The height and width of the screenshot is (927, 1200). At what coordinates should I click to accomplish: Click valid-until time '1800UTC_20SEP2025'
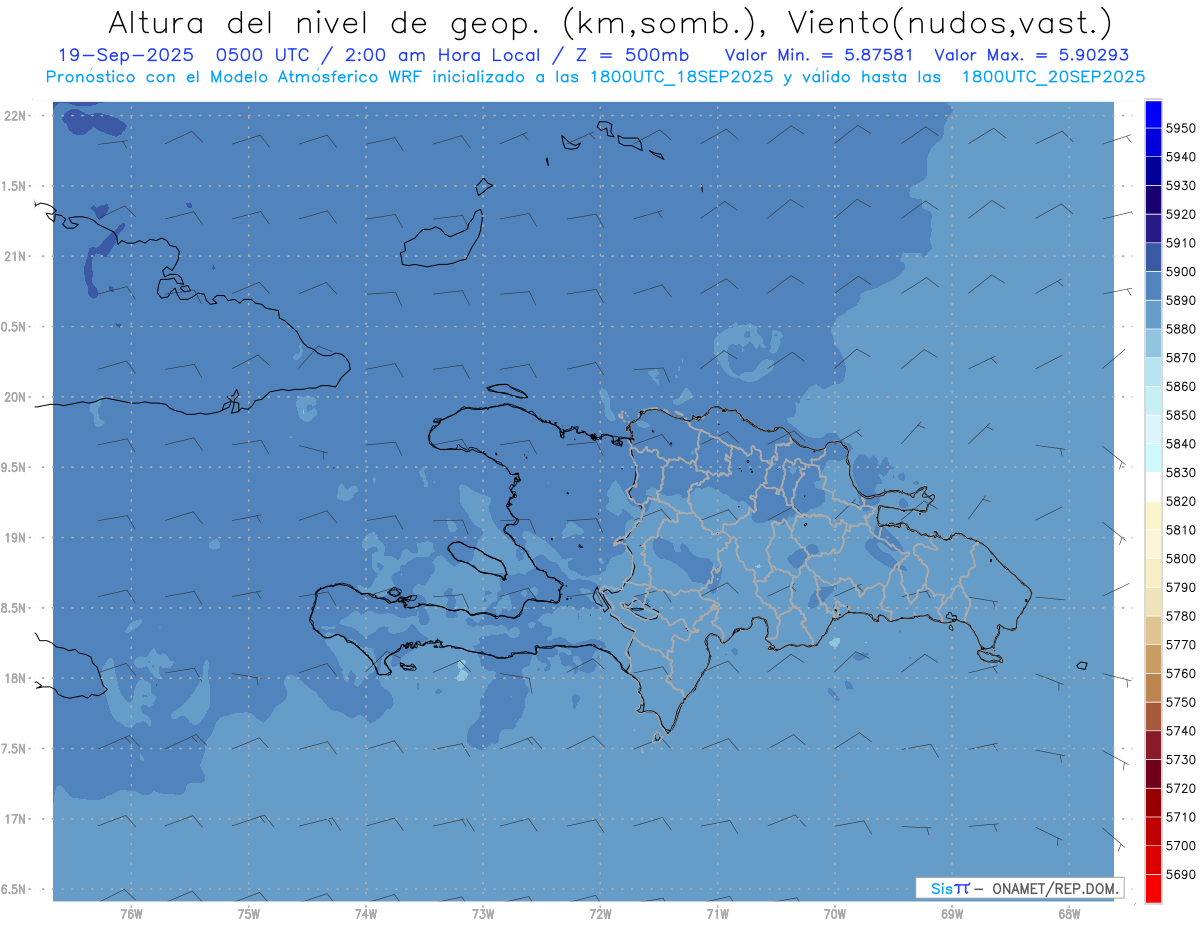pyautogui.click(x=1053, y=77)
